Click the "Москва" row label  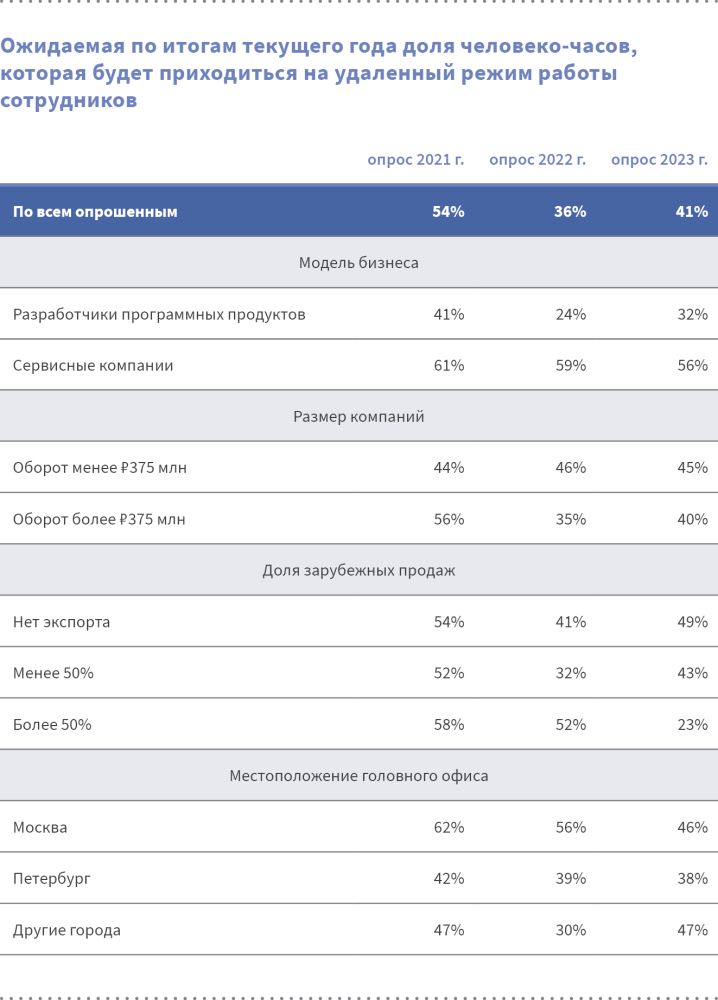40,828
